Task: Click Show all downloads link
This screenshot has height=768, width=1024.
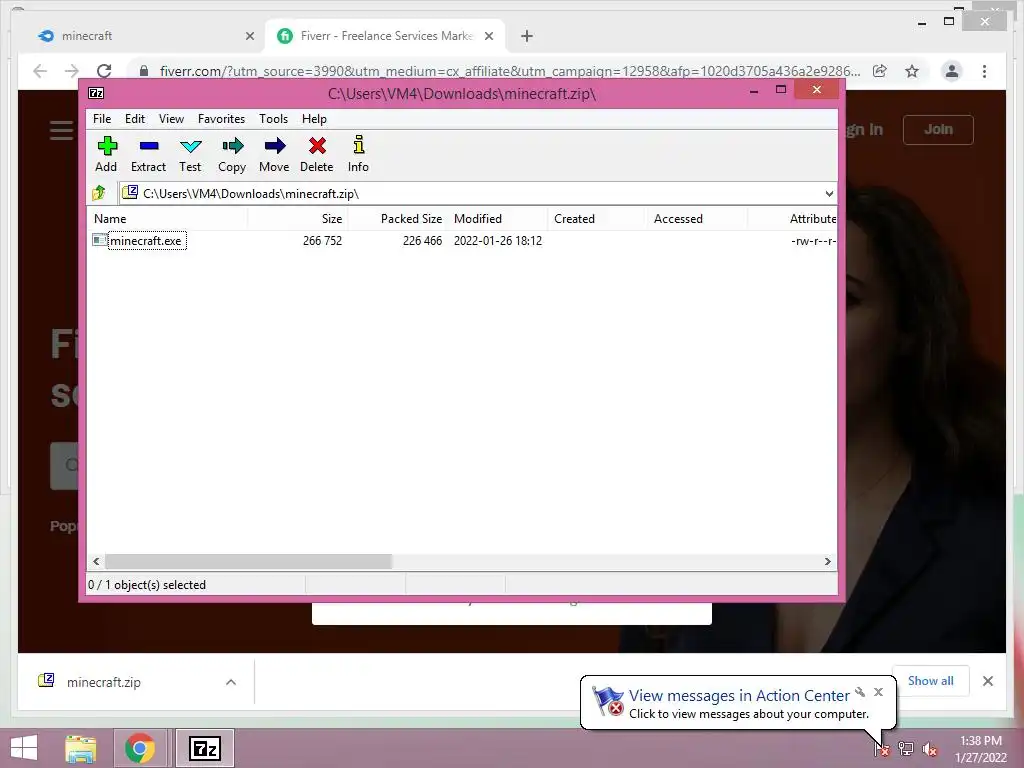Action: point(930,681)
